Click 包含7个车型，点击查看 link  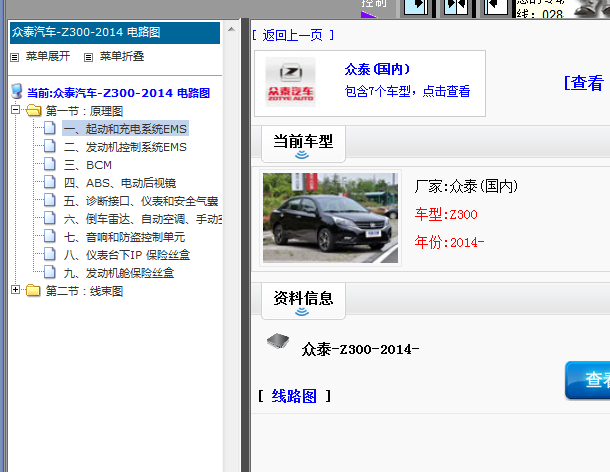click(407, 91)
